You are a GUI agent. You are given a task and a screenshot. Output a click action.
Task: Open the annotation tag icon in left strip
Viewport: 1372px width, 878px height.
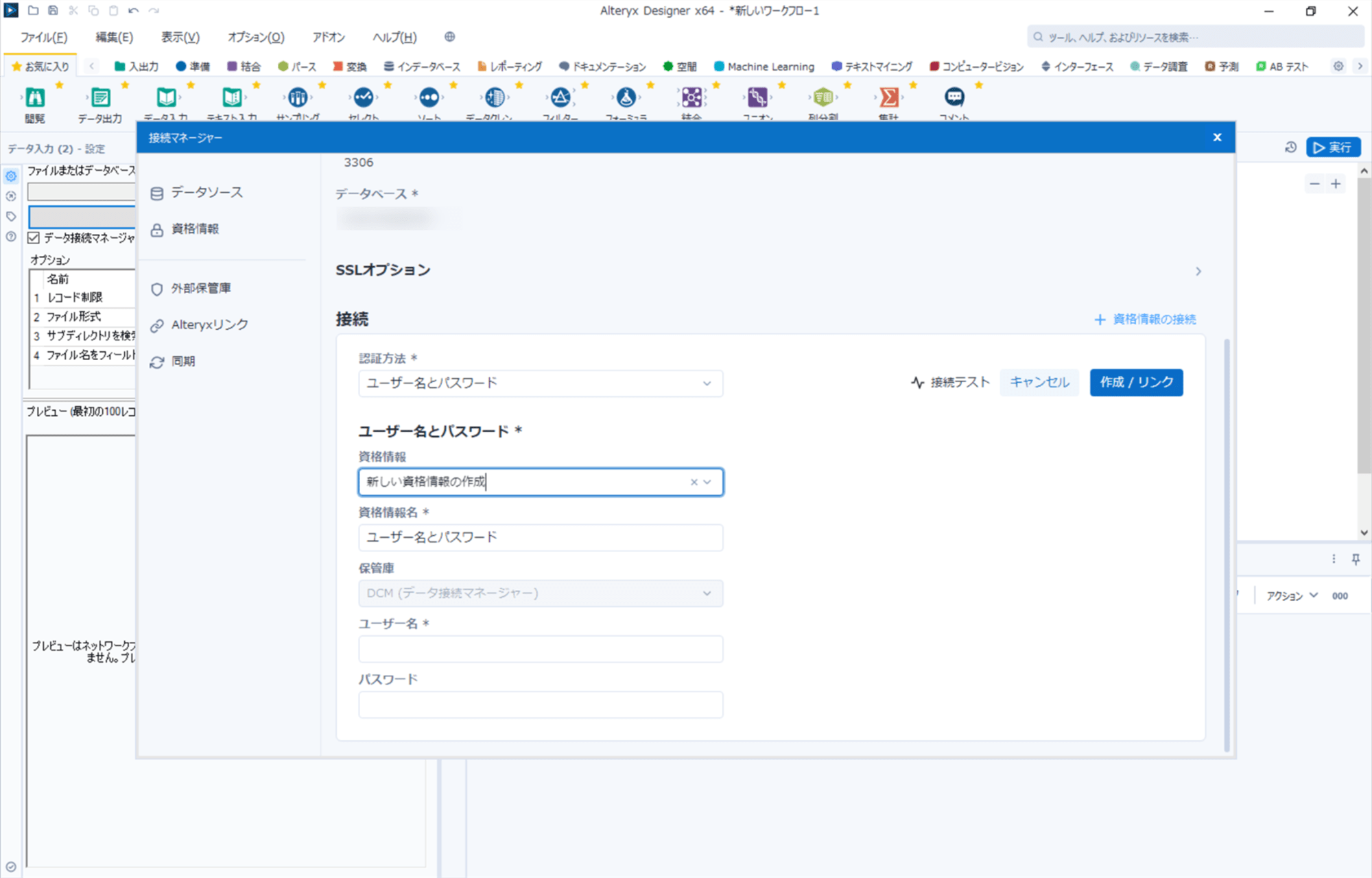pos(11,217)
